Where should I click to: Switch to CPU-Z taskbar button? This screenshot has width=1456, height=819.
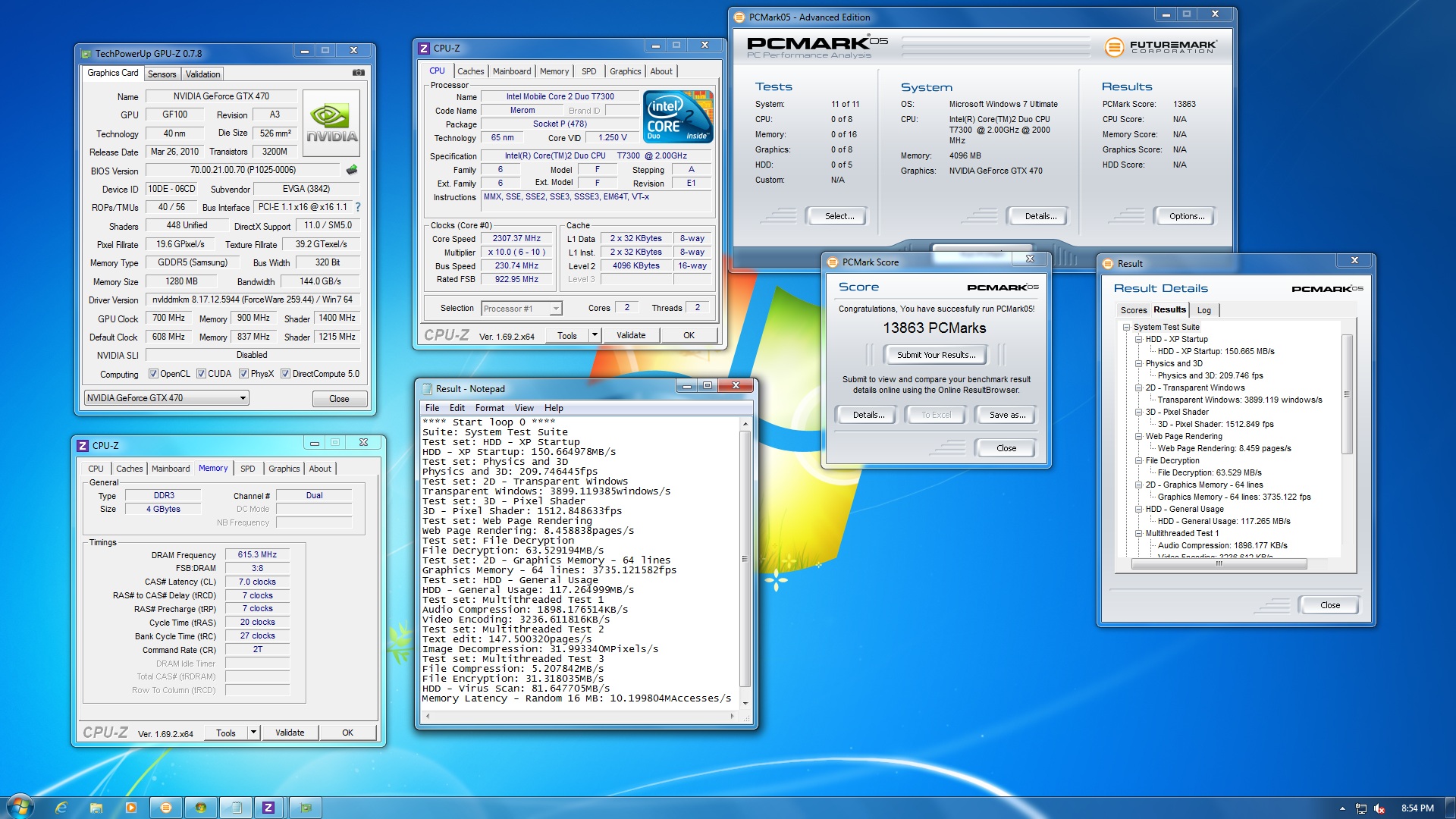pyautogui.click(x=268, y=808)
